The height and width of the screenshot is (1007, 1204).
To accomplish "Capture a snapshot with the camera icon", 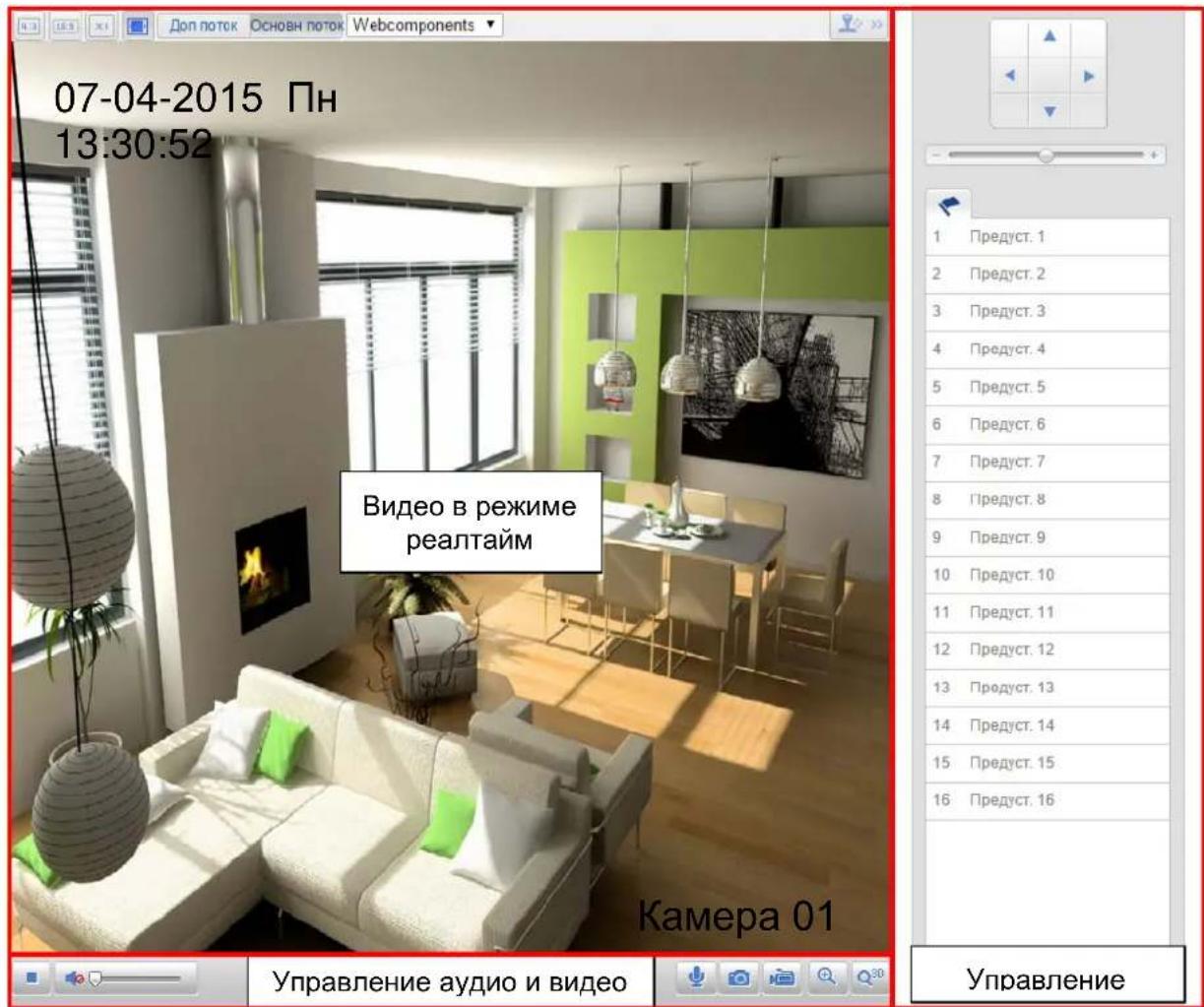I will [x=739, y=977].
